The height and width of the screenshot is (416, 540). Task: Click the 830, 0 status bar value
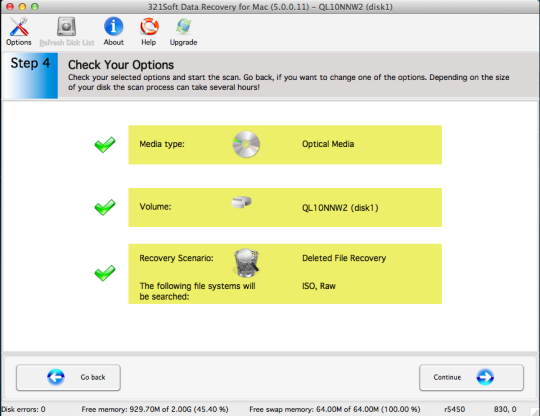505,409
